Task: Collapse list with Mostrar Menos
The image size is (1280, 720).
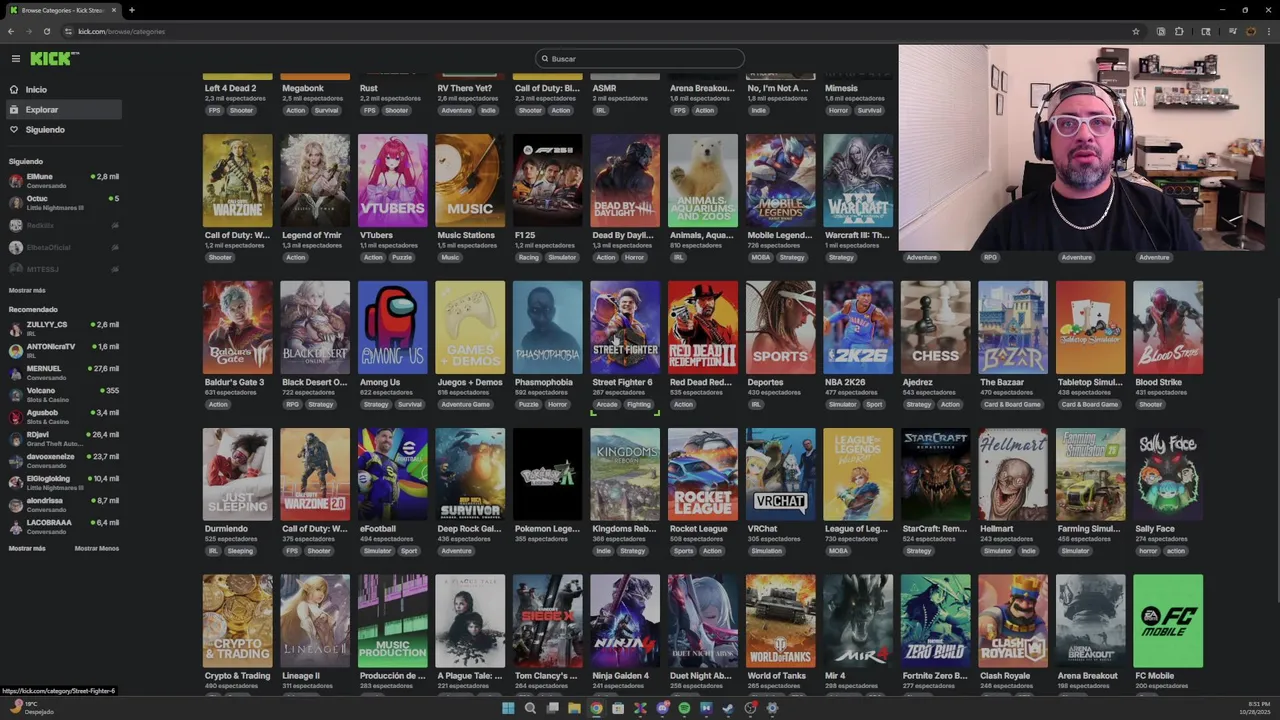Action: (x=96, y=548)
